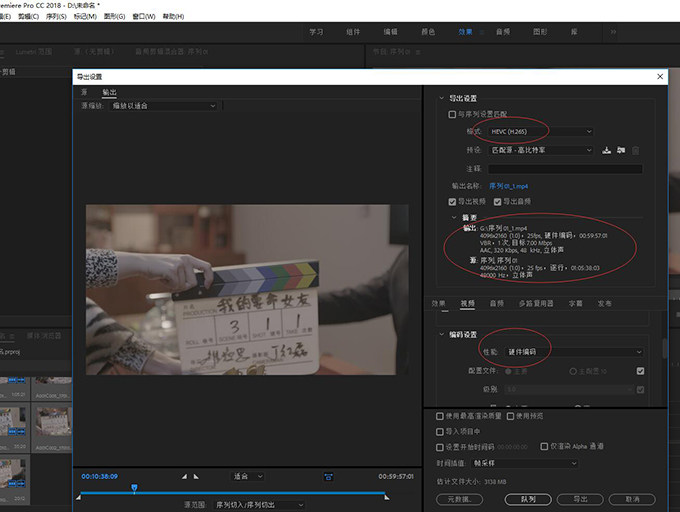Click 队列 button

528,499
